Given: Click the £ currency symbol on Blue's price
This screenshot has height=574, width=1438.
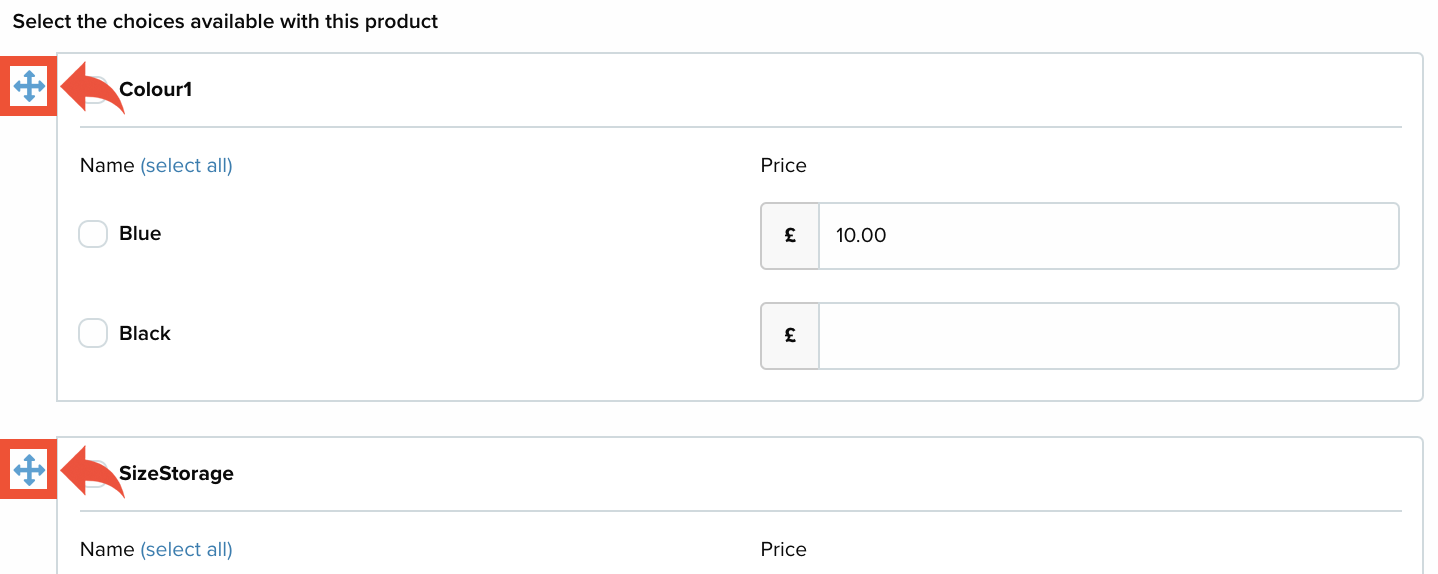Looking at the screenshot, I should [790, 236].
